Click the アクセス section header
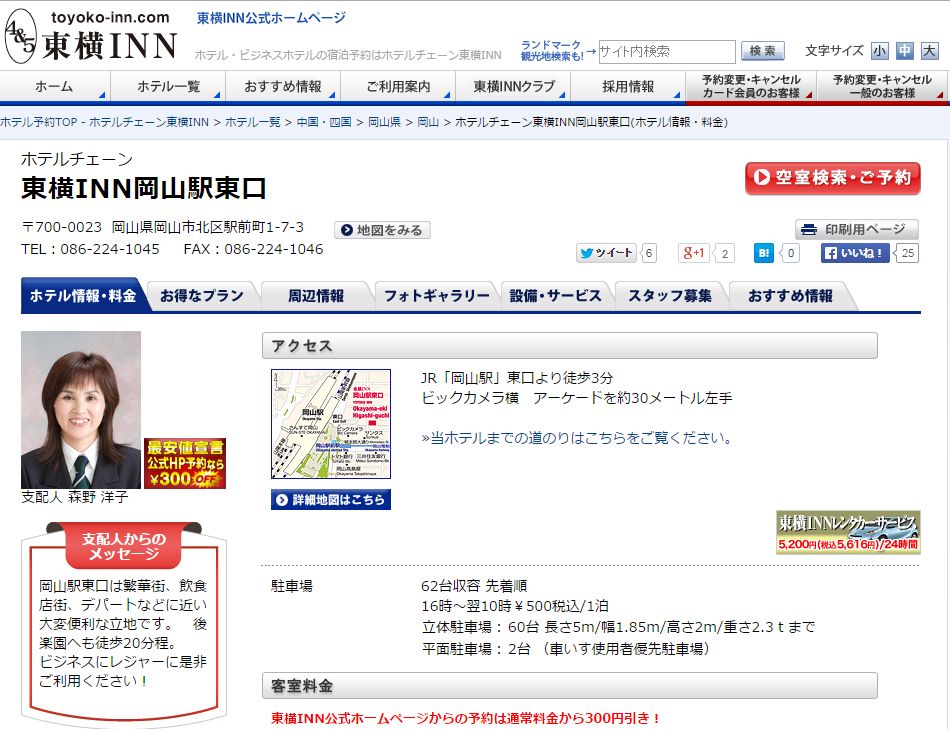950x729 pixels. (570, 345)
